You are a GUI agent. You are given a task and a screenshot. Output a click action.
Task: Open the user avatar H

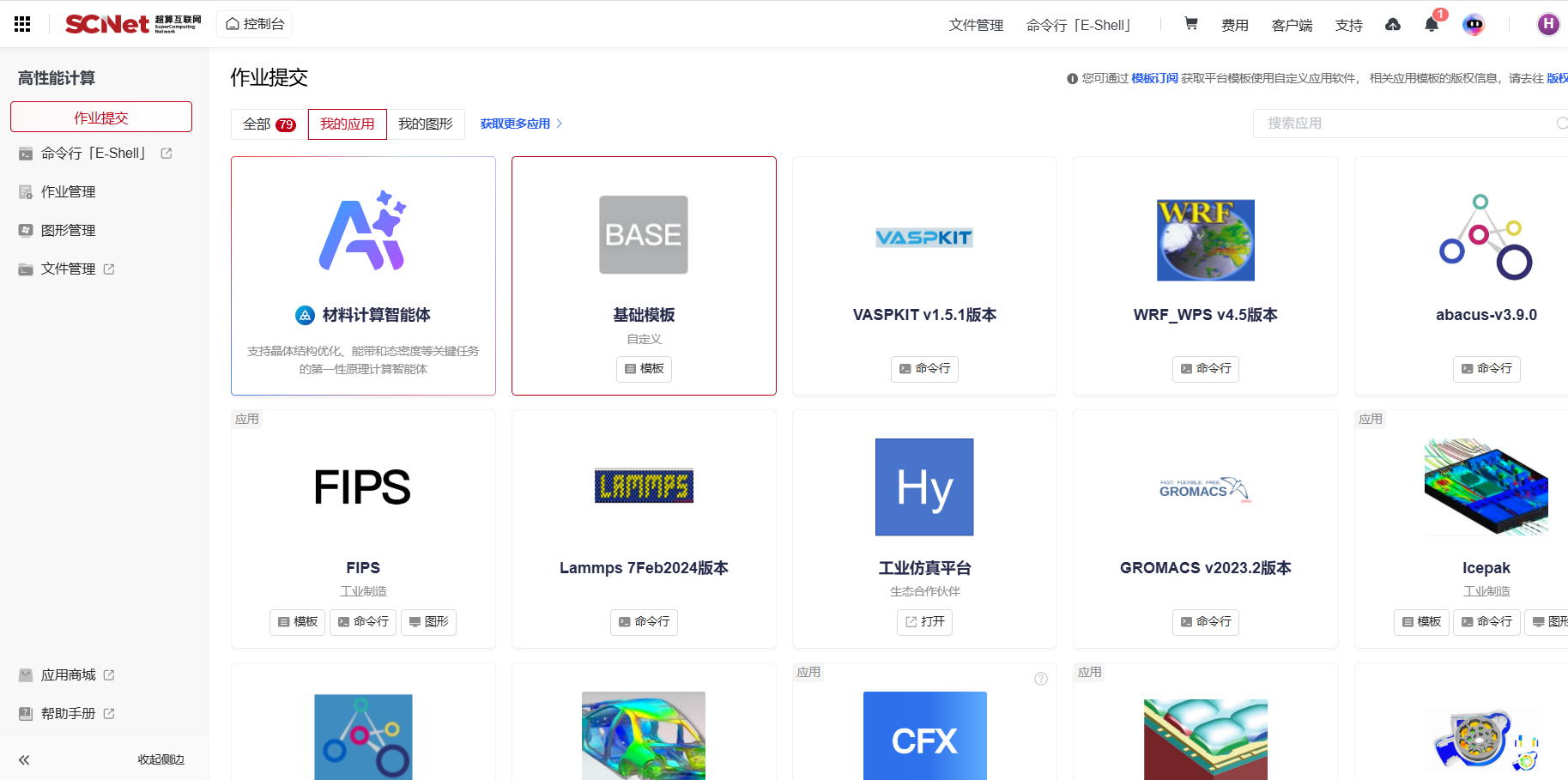tap(1548, 24)
